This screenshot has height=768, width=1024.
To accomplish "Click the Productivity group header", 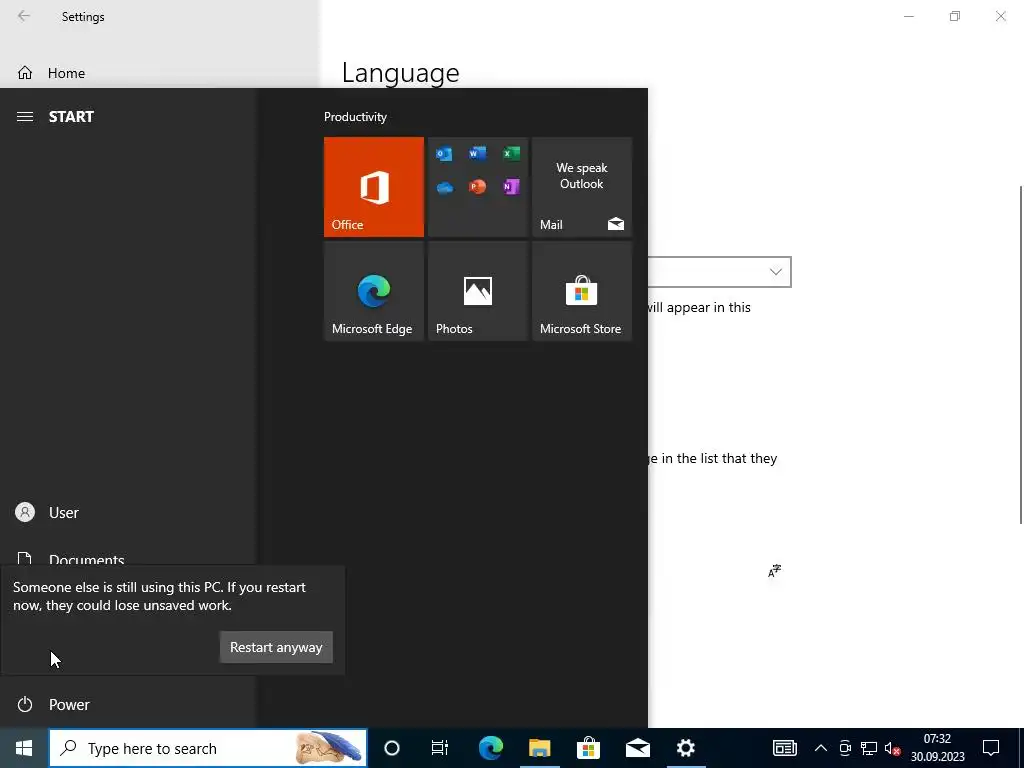I will (355, 117).
